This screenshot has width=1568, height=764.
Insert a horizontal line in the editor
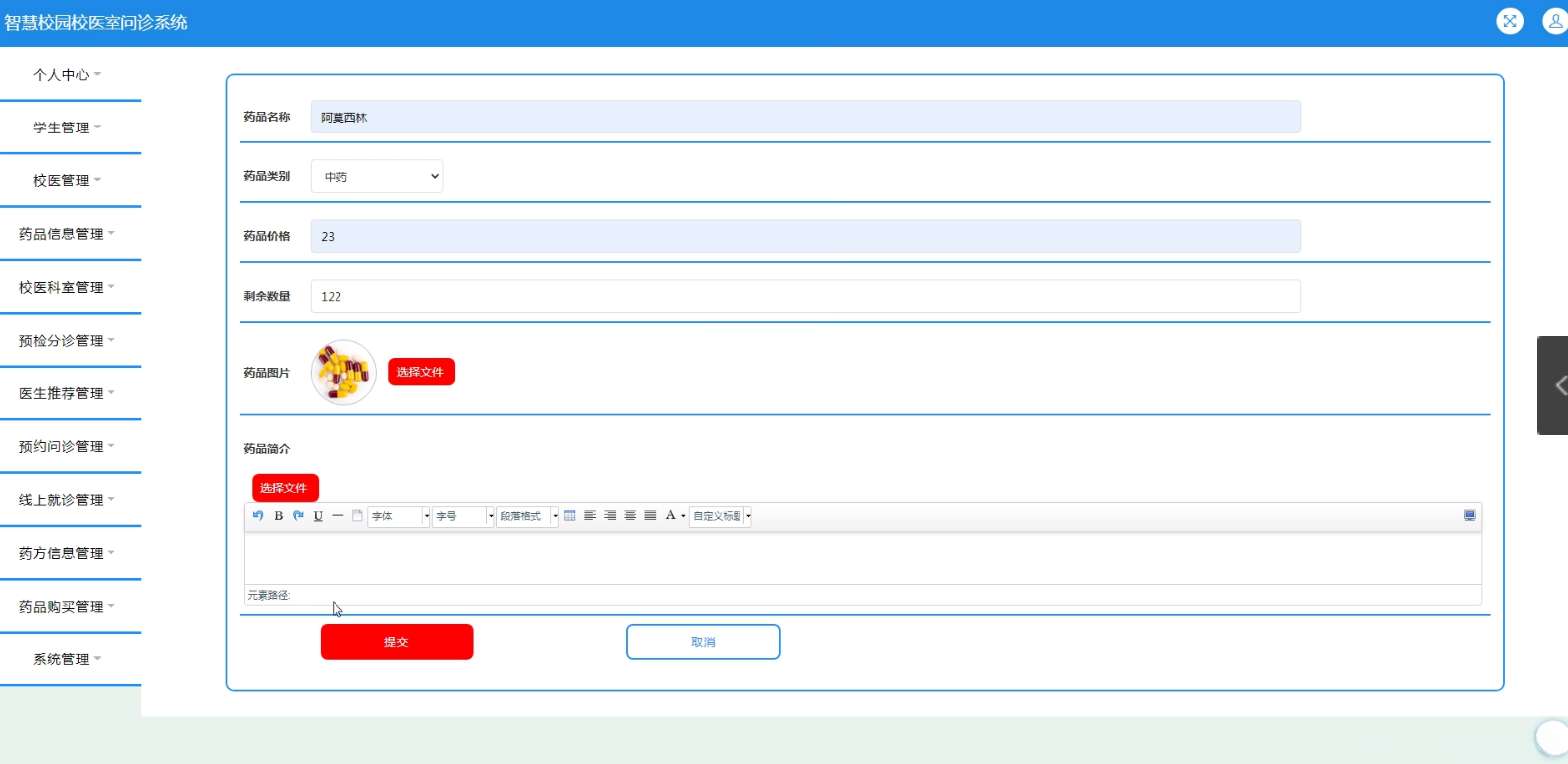pos(337,516)
